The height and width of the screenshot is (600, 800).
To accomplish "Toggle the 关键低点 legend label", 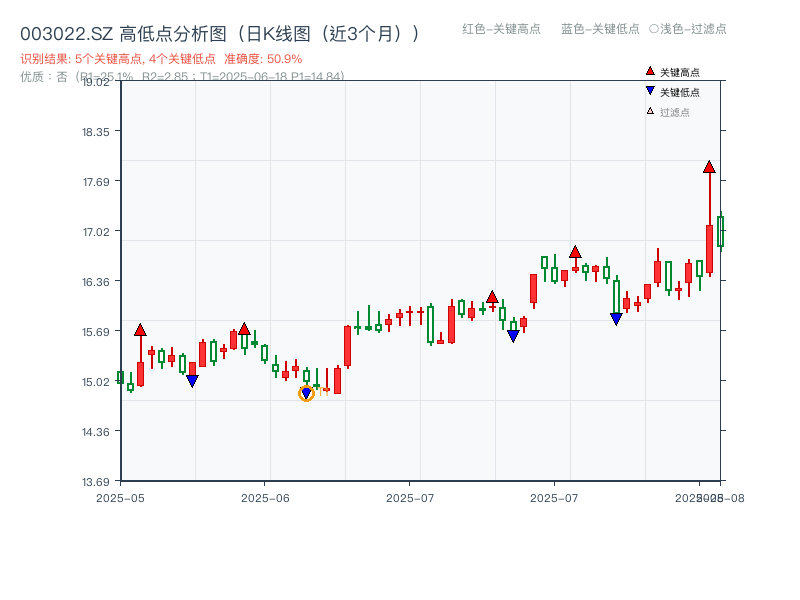I will 680,93.
